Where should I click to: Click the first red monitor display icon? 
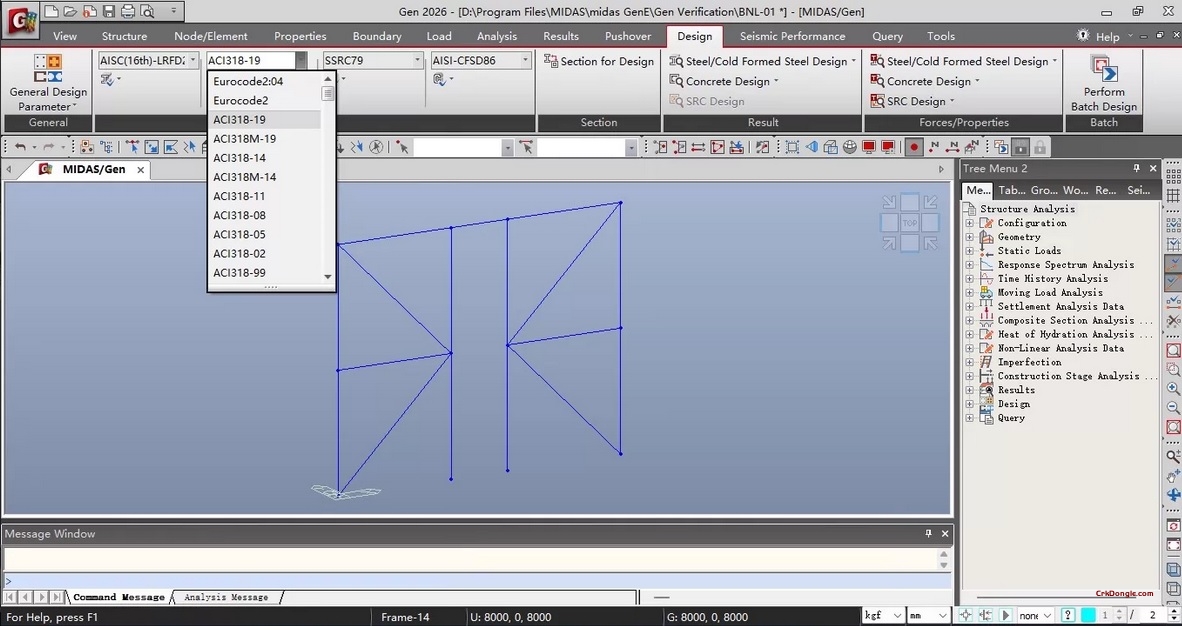click(869, 147)
